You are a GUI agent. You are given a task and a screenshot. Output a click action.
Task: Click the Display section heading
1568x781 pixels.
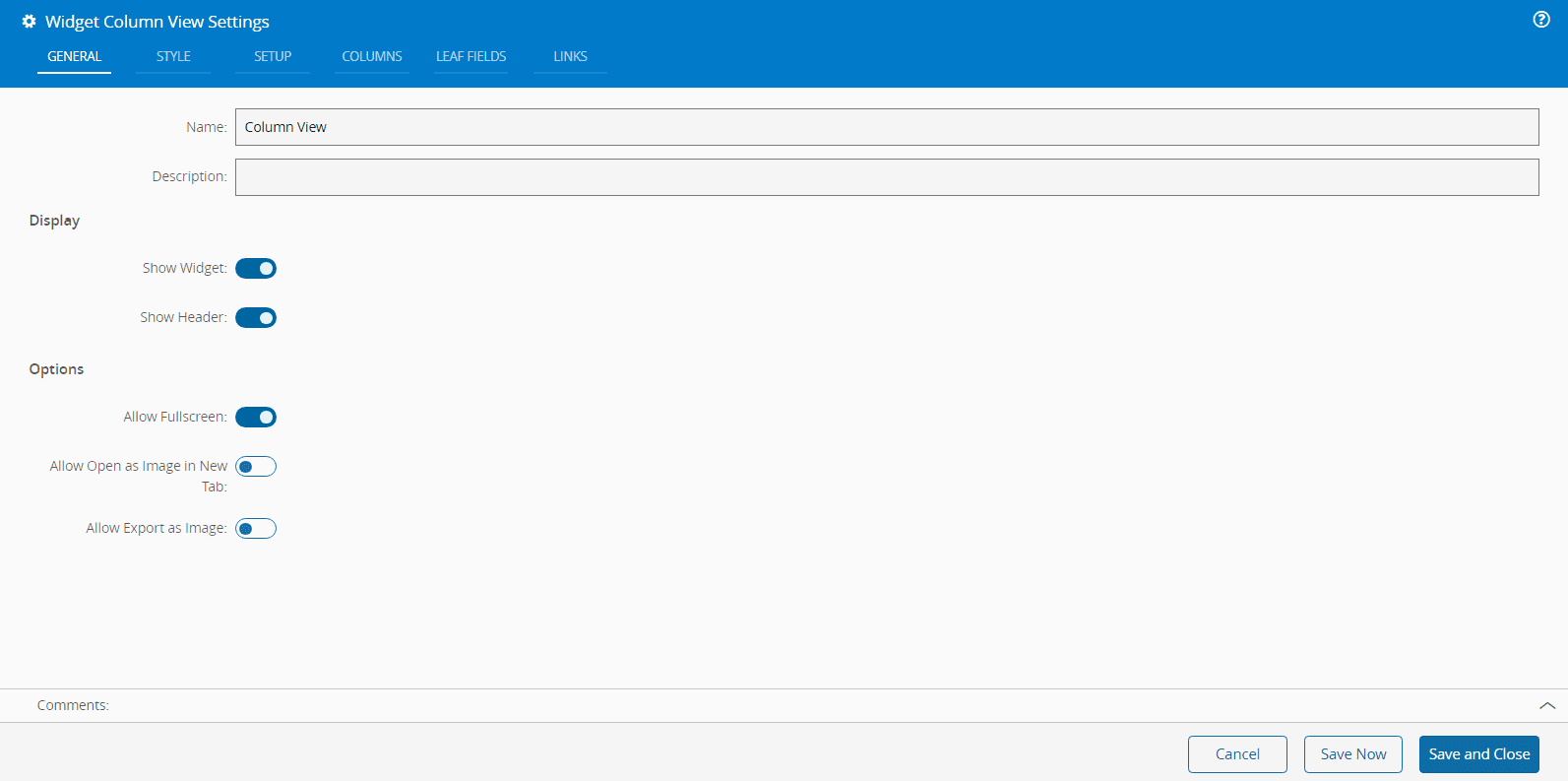pos(54,221)
